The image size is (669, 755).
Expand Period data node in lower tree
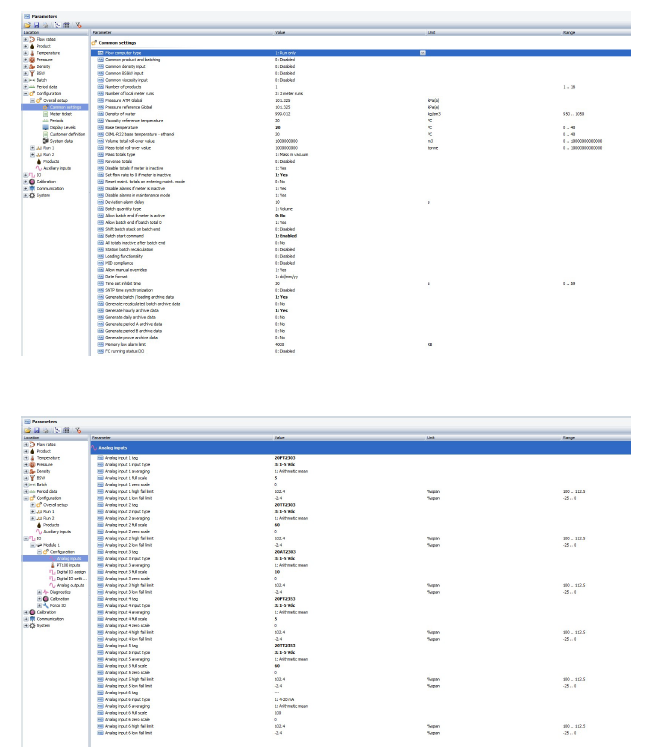pyautogui.click(x=26, y=492)
